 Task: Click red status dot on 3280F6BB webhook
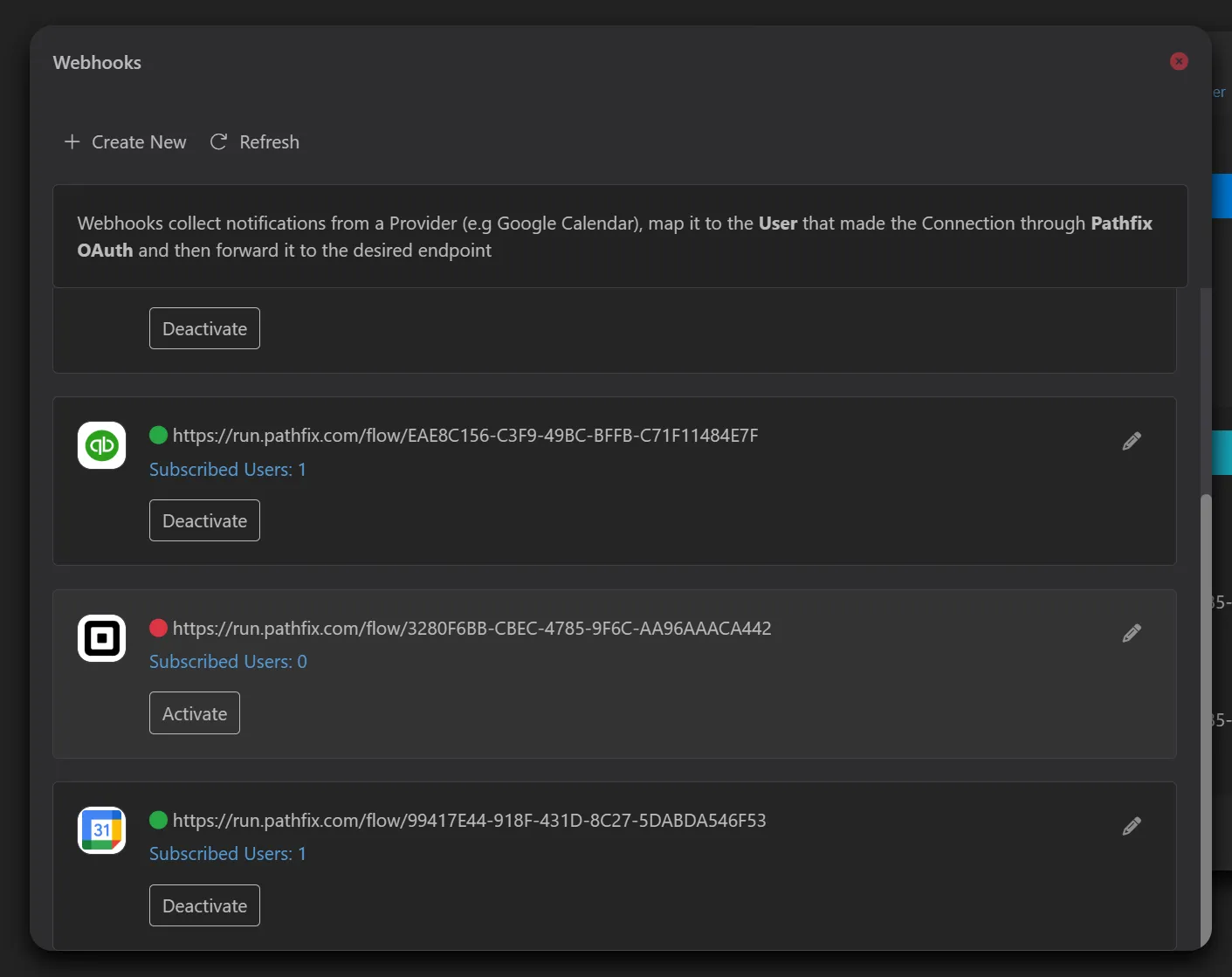(158, 628)
